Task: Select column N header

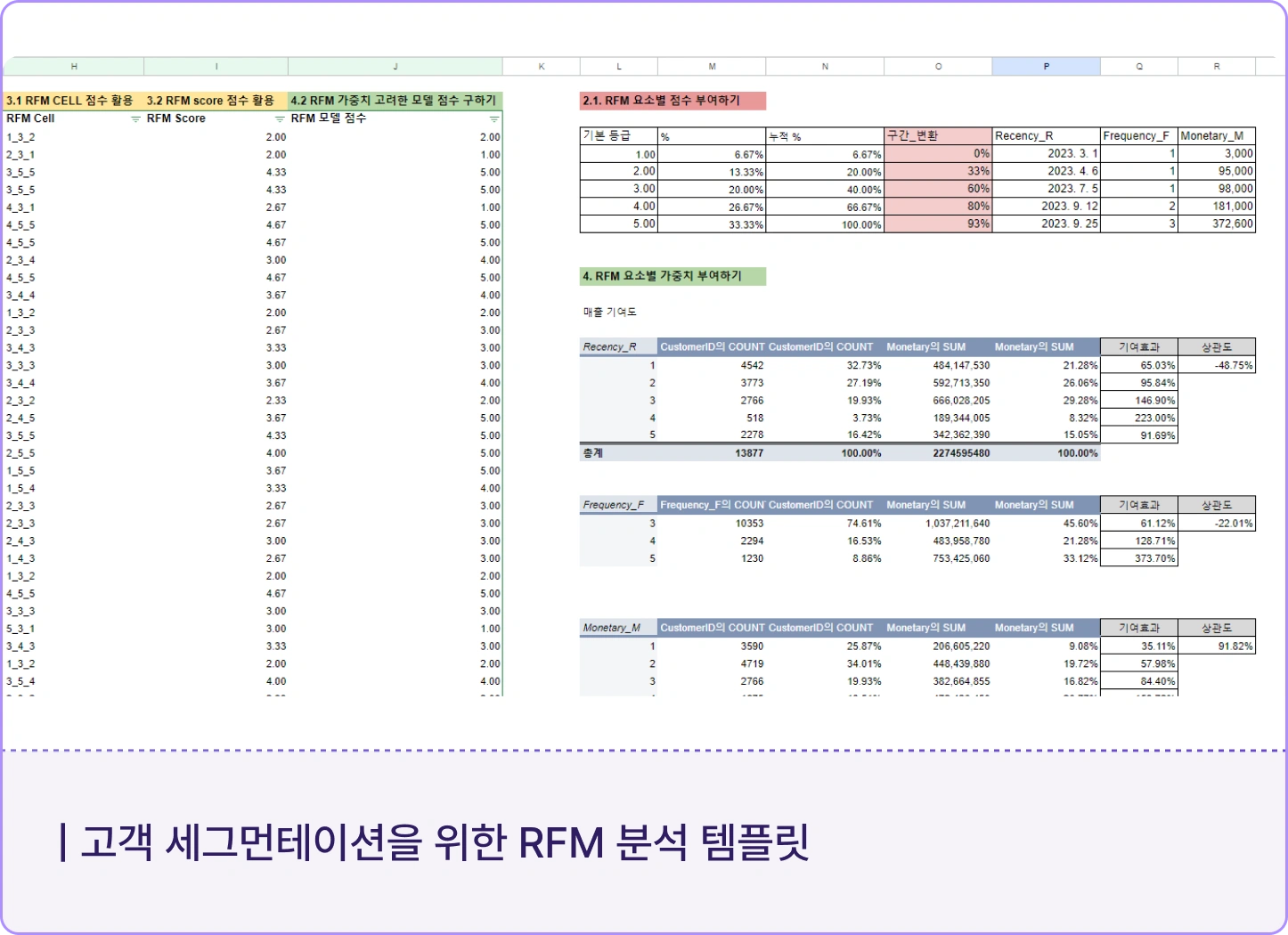Action: 825,66
